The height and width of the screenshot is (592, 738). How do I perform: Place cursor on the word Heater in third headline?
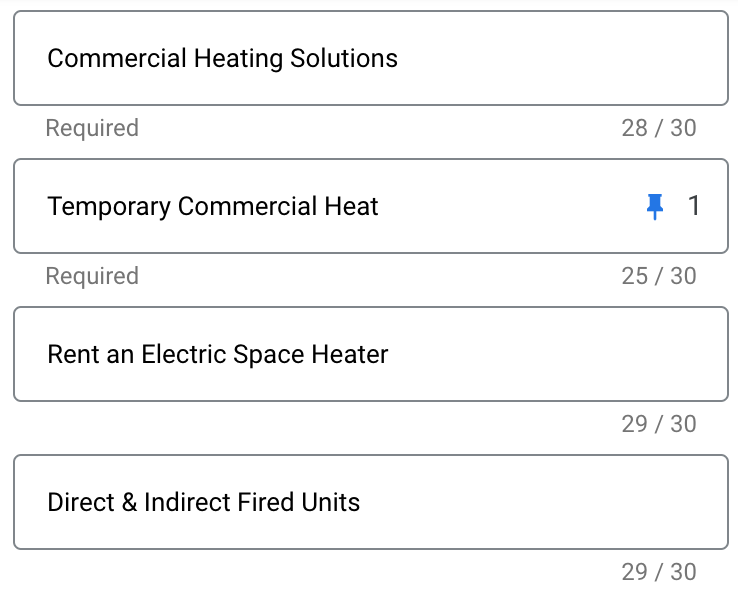tap(350, 354)
